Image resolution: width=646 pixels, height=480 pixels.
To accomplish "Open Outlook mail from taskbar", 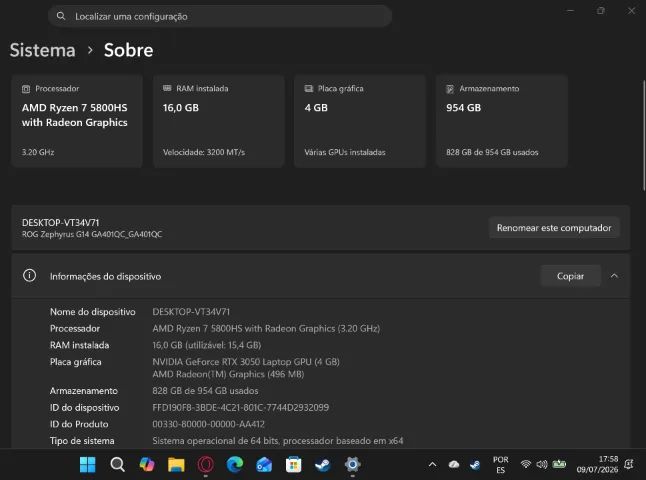I will point(264,465).
